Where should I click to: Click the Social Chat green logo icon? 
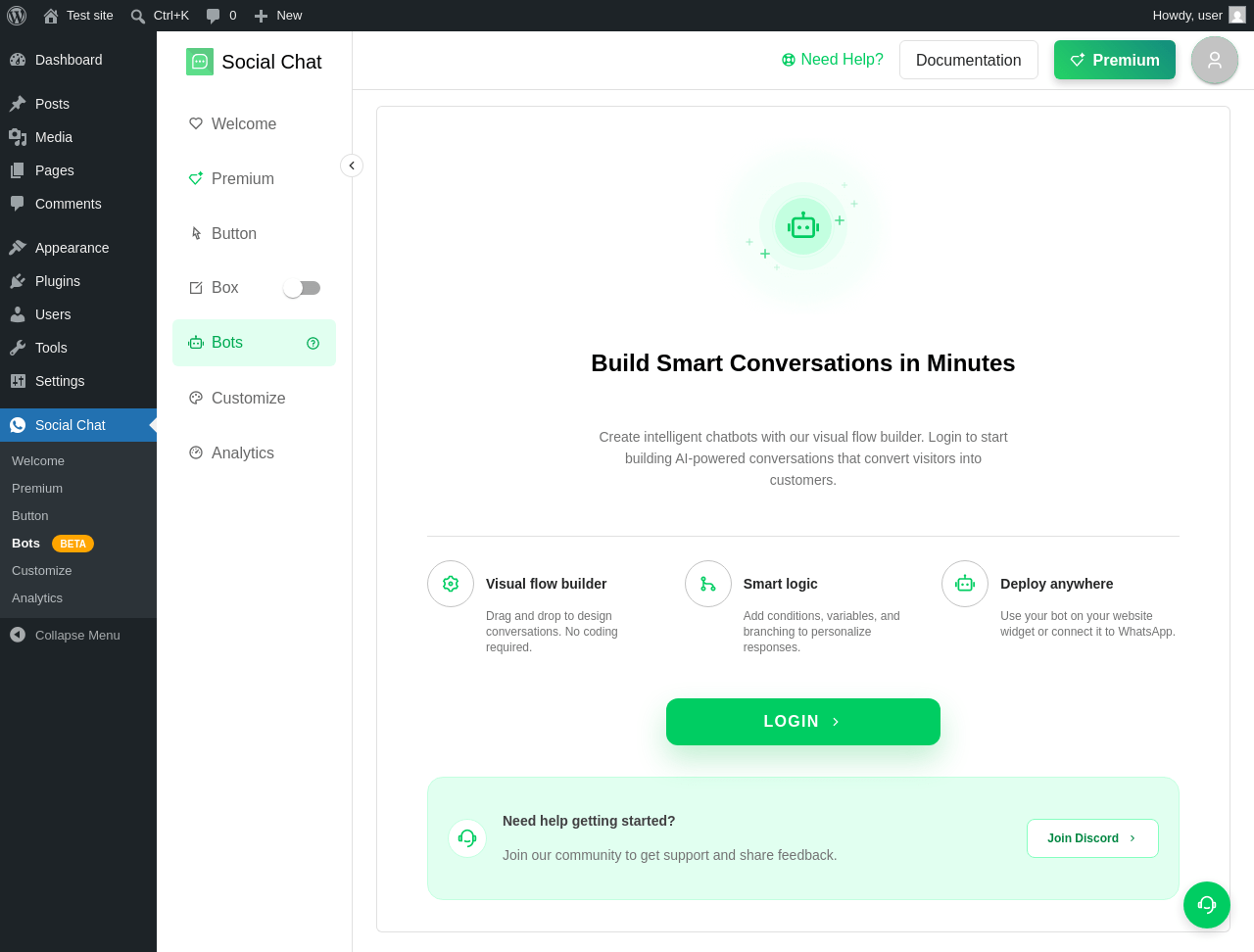coord(200,62)
